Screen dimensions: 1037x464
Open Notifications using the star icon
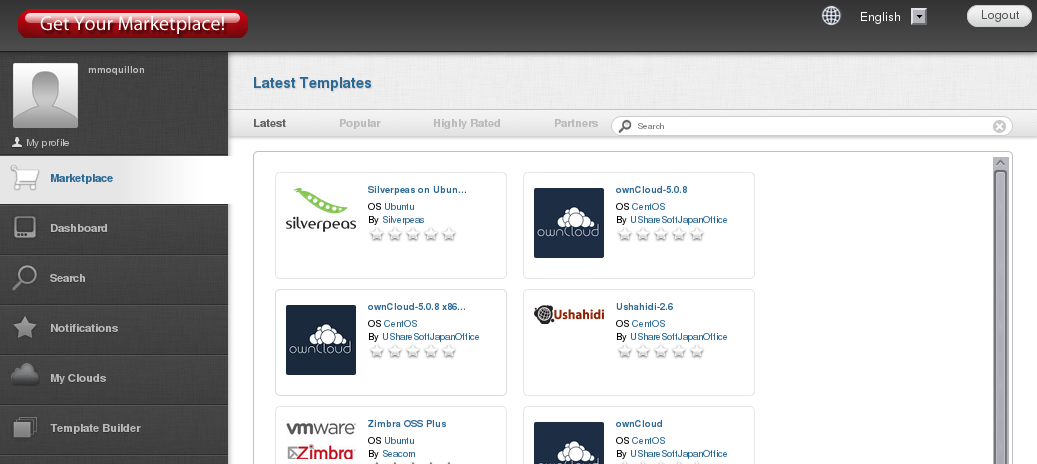pyautogui.click(x=25, y=328)
